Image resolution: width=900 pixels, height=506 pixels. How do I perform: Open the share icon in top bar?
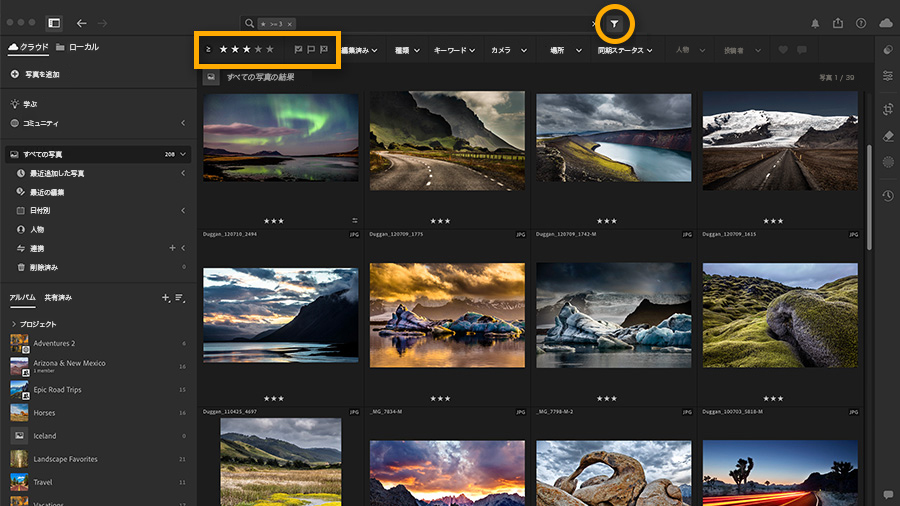click(x=838, y=23)
